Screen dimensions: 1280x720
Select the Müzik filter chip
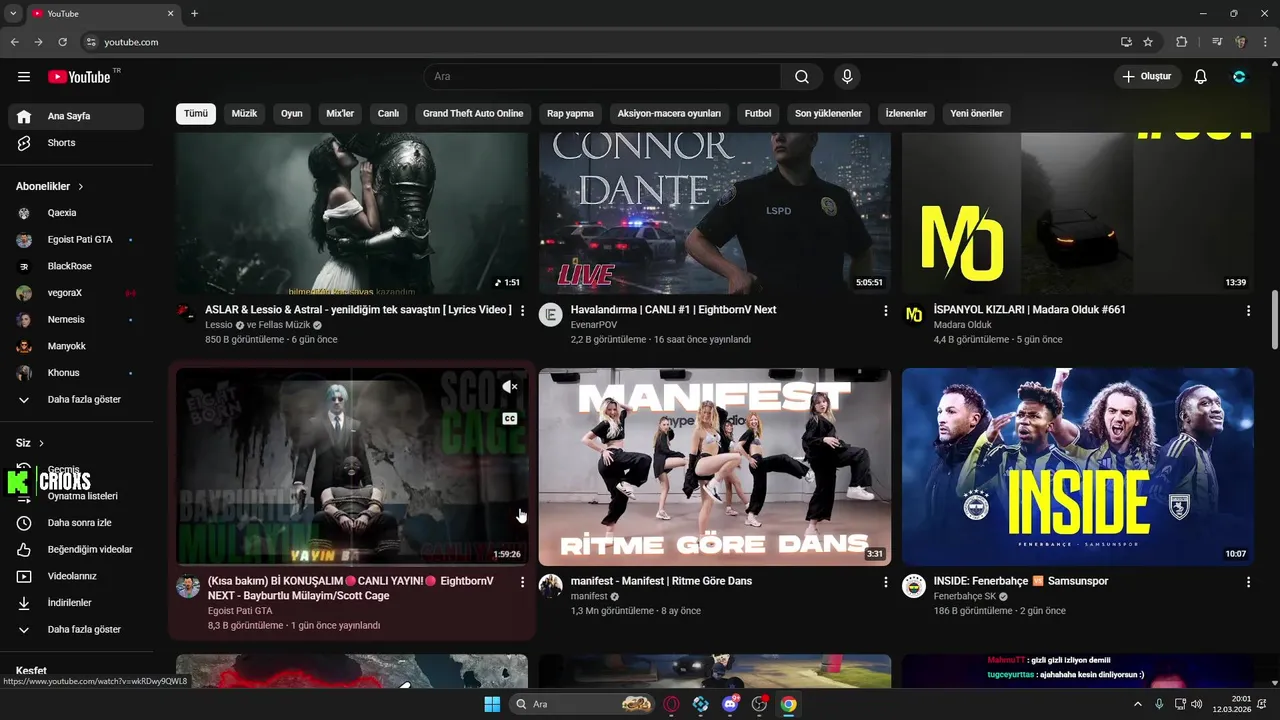244,114
